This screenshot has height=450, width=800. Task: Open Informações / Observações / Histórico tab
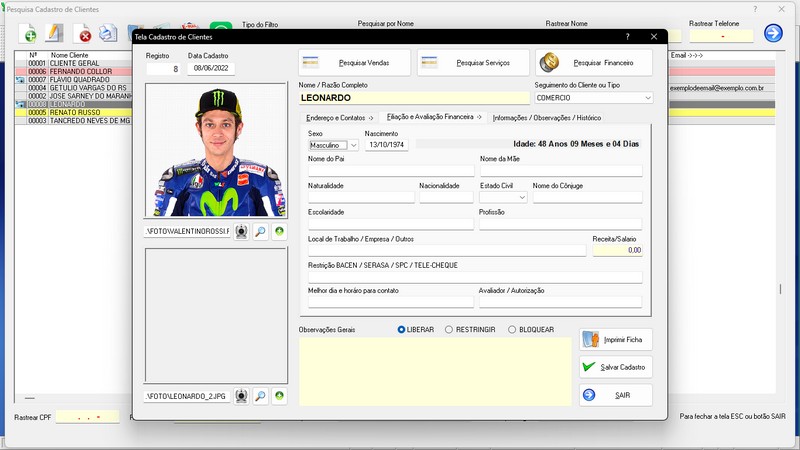(547, 118)
